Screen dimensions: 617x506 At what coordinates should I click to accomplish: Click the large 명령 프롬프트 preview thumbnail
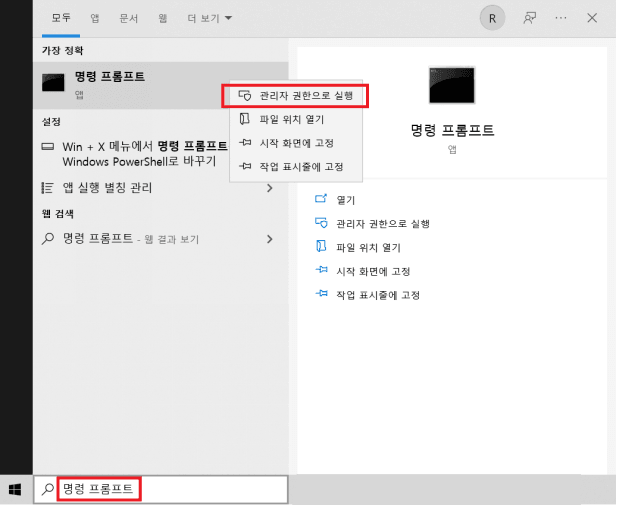point(452,85)
